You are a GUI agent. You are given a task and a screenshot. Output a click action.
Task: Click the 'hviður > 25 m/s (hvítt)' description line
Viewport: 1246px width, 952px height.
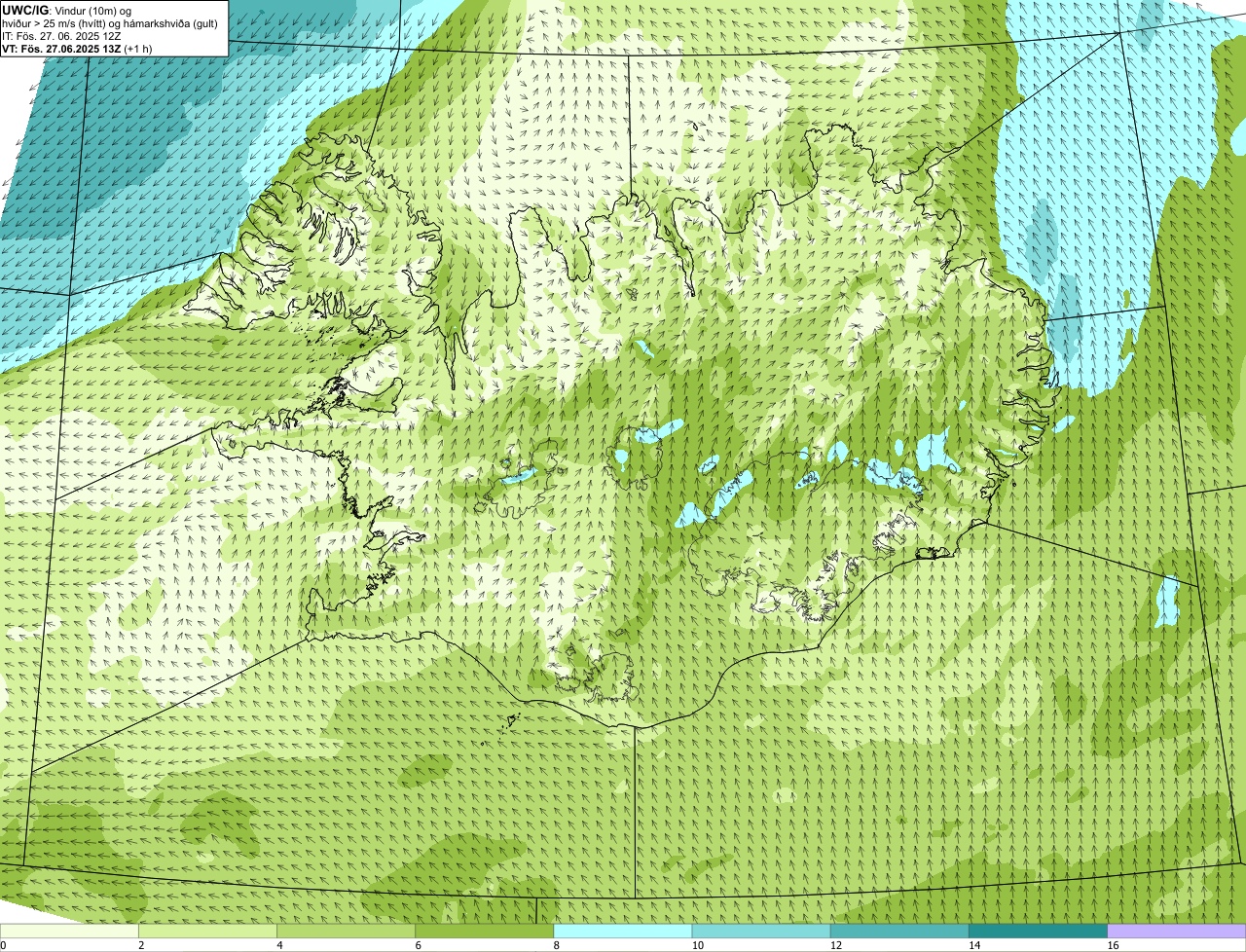point(110,22)
